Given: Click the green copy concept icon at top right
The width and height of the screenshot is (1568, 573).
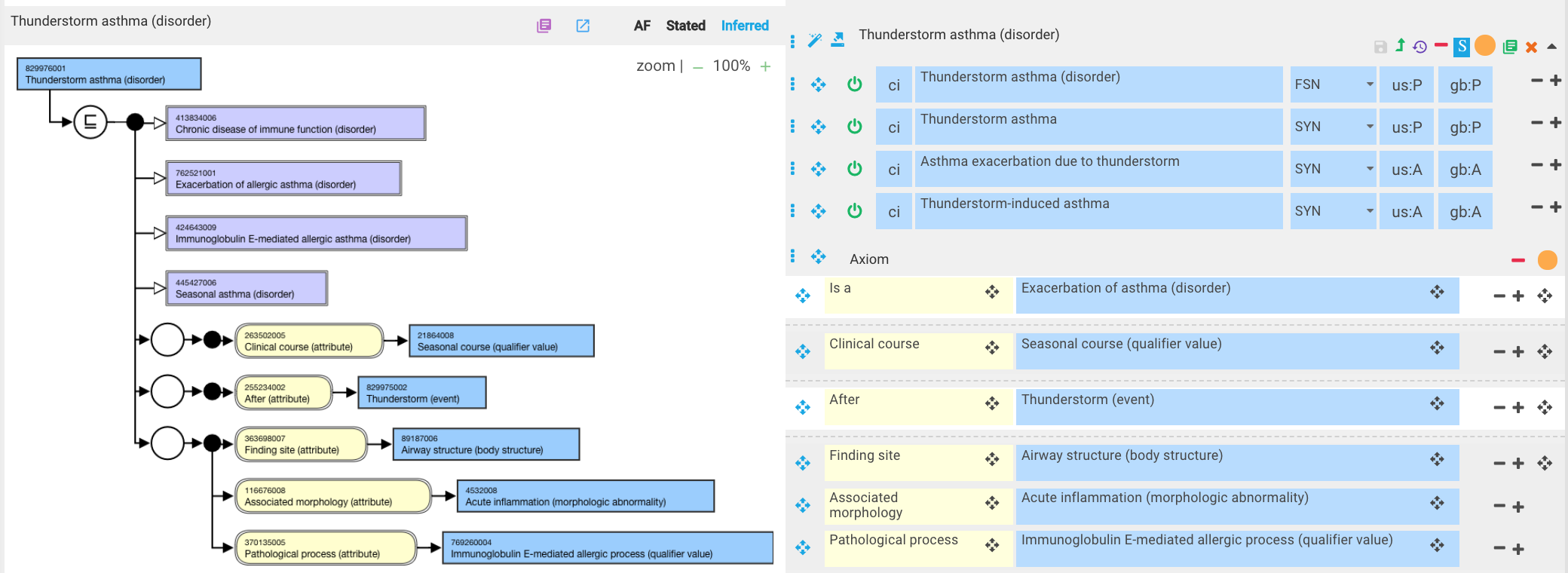Looking at the screenshot, I should pos(1509,47).
